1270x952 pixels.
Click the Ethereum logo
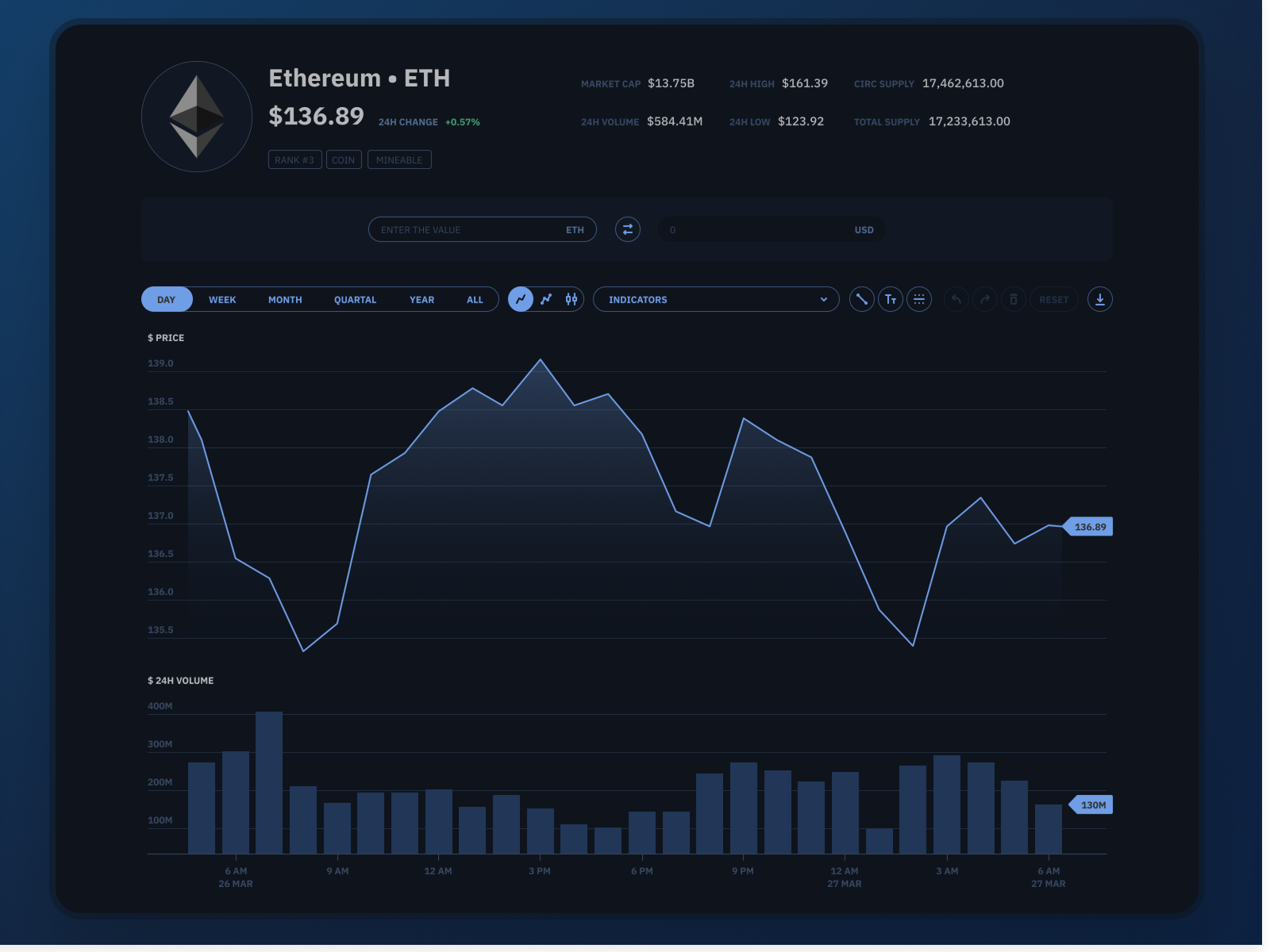click(197, 117)
